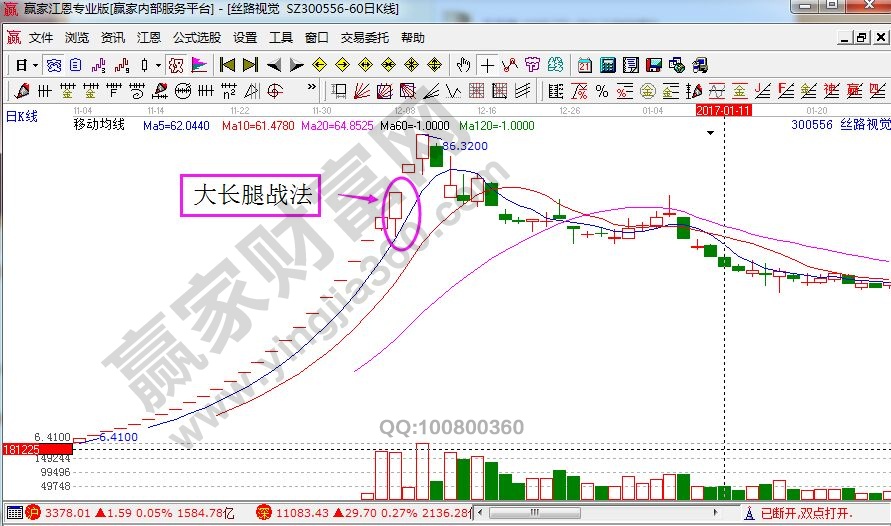Click the floppy disk save icon
891x526 pixels.
653,65
